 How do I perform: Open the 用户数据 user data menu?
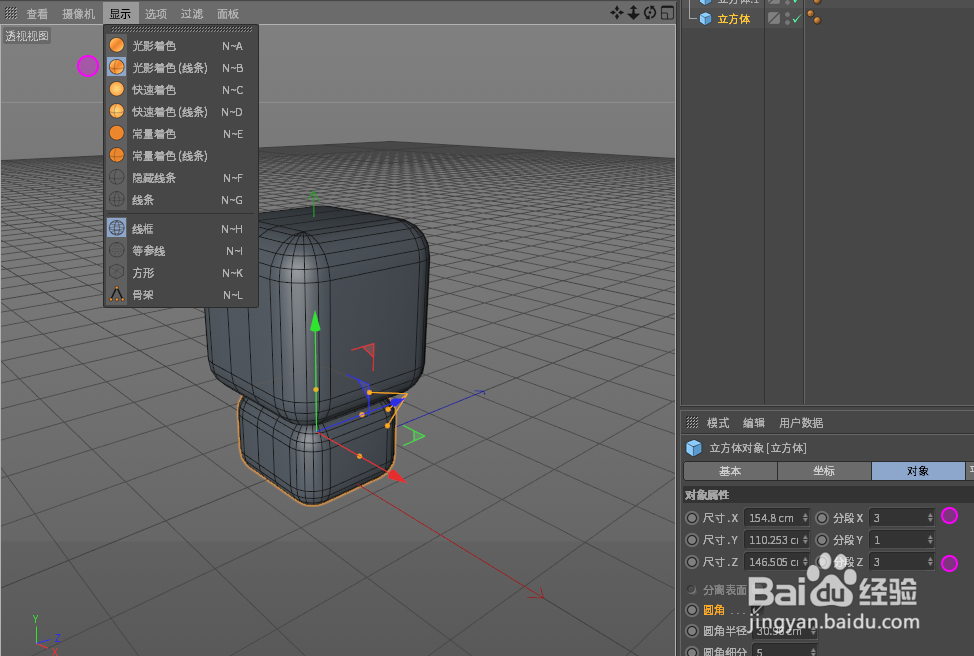(801, 423)
